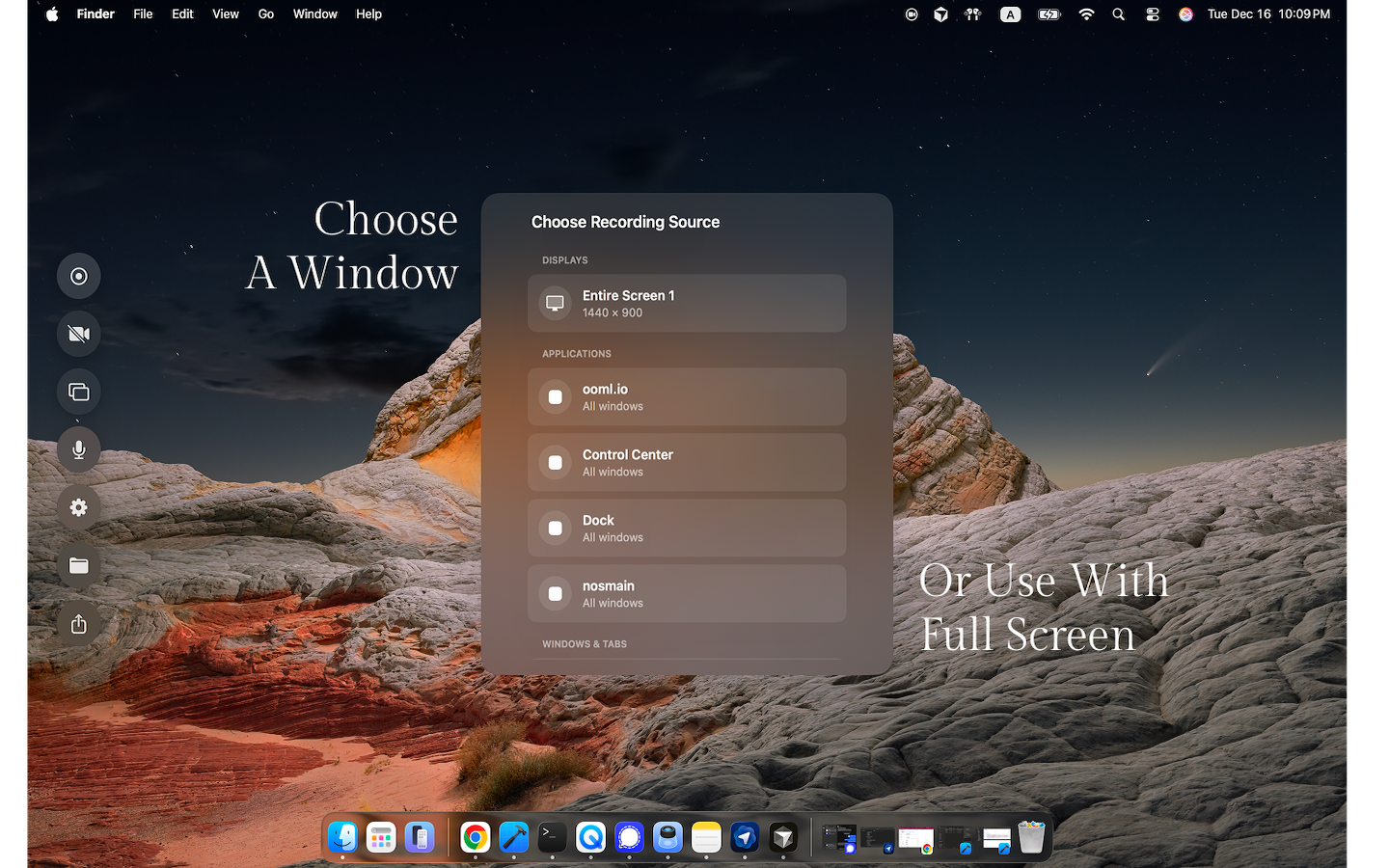The width and height of the screenshot is (1389, 868).
Task: Restore minimized Signal window thumbnail in Dock
Action: tap(839, 839)
